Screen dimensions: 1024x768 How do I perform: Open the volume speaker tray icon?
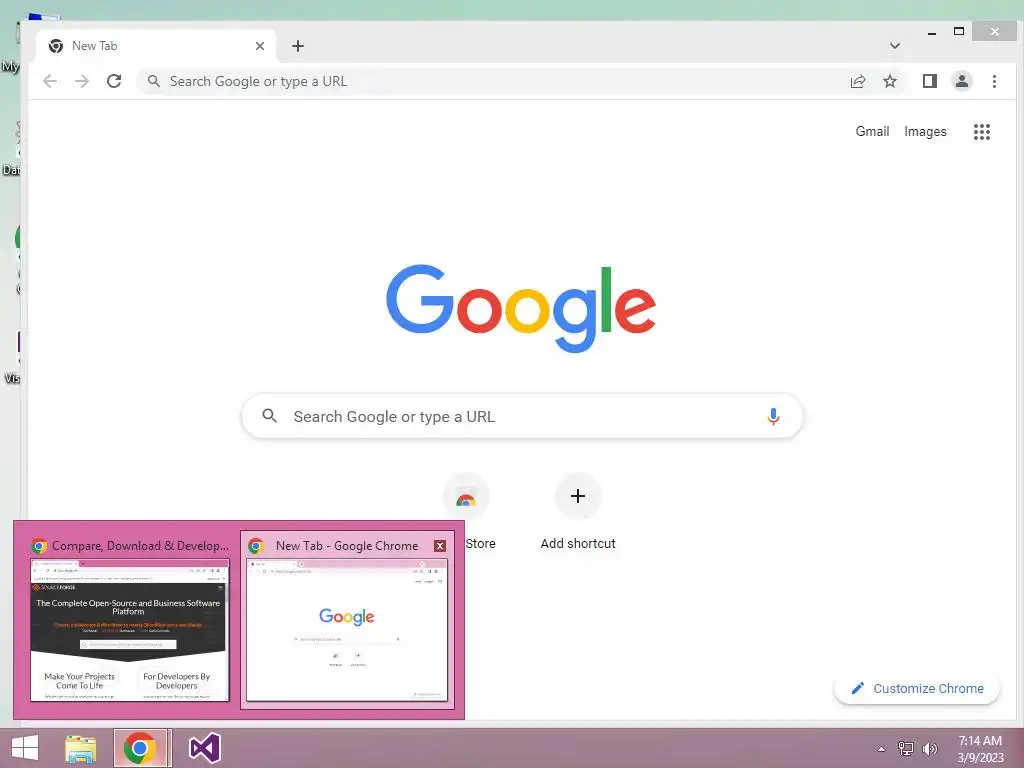[x=929, y=749]
